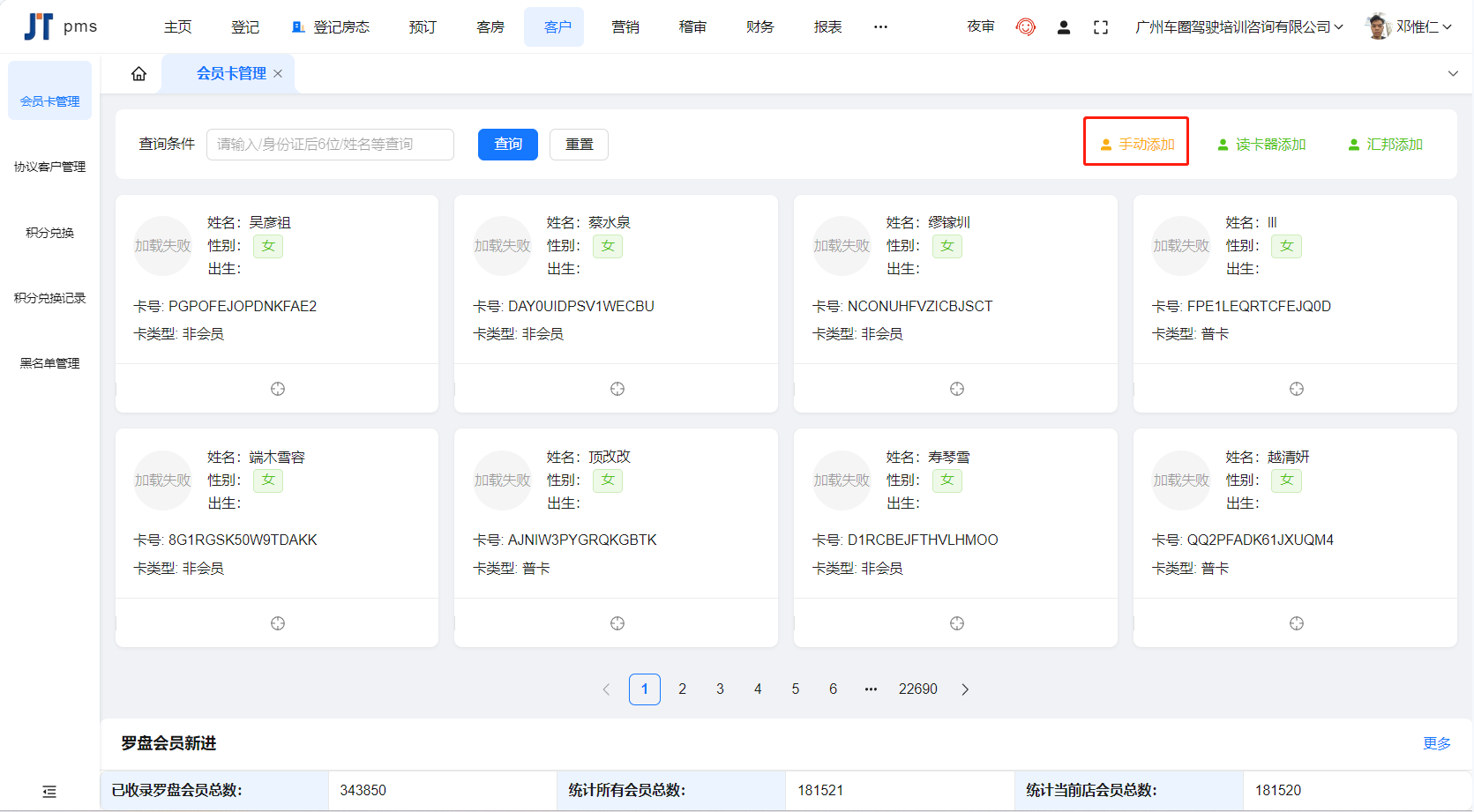Select 黑名单管理 in the sidebar
Viewport: 1474px width, 812px height.
point(49,363)
